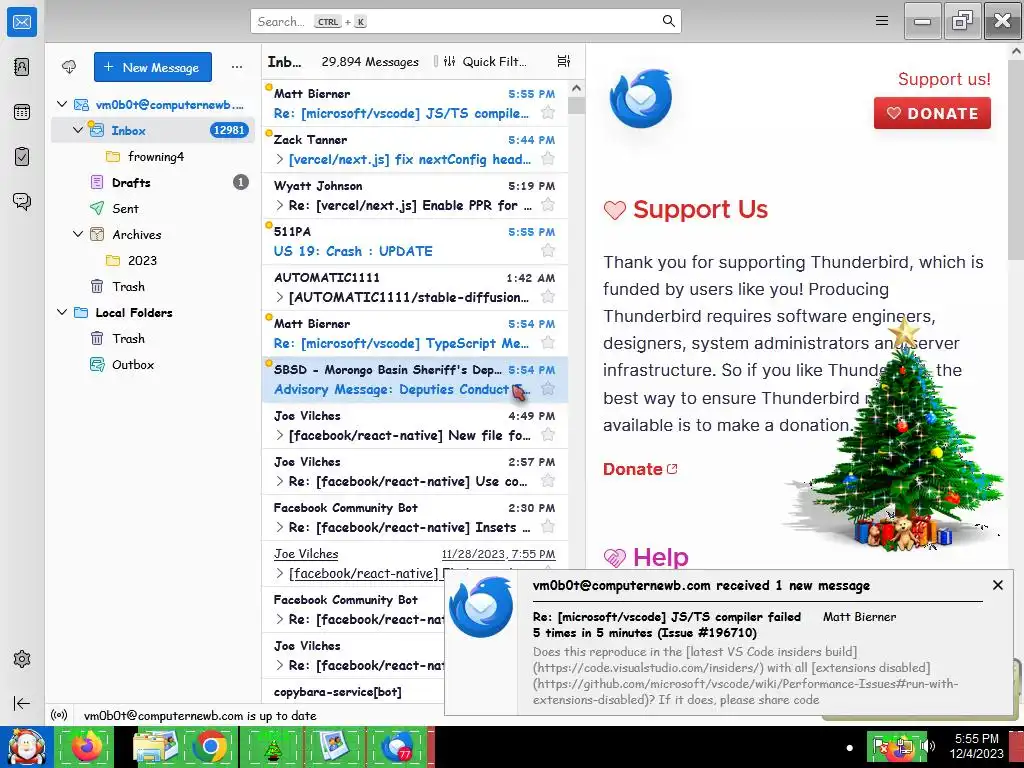Click the Christmas tree taskbar icon
The width and height of the screenshot is (1024, 768).
click(x=272, y=746)
